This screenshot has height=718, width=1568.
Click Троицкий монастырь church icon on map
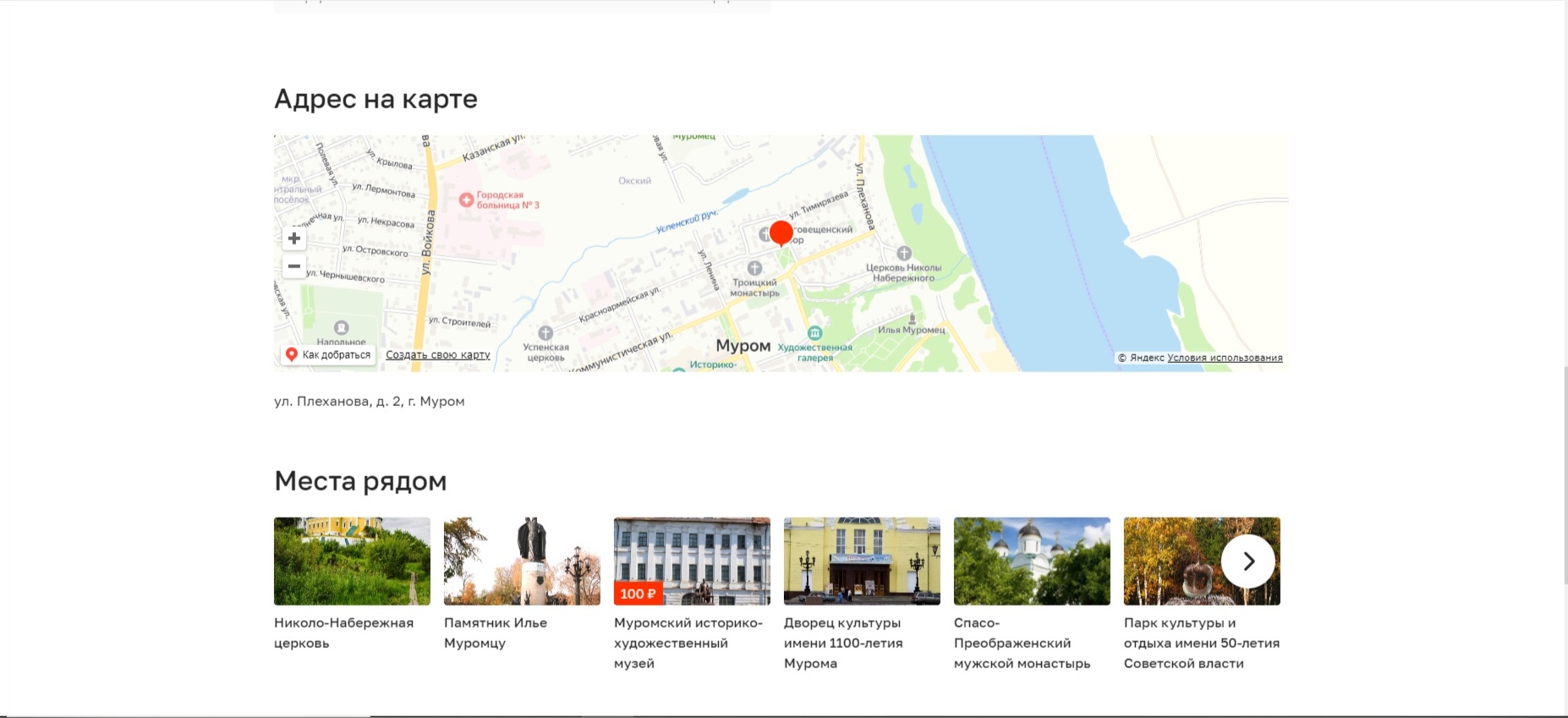(x=754, y=269)
